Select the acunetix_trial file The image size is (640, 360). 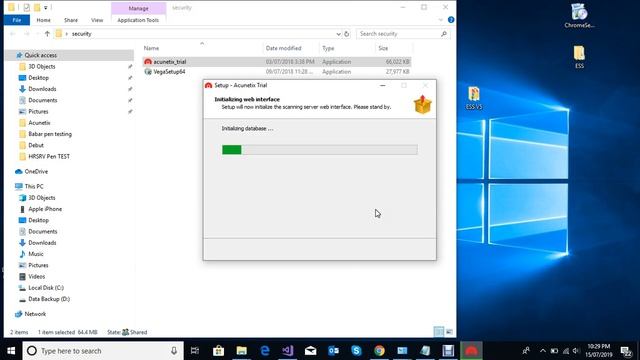click(170, 62)
